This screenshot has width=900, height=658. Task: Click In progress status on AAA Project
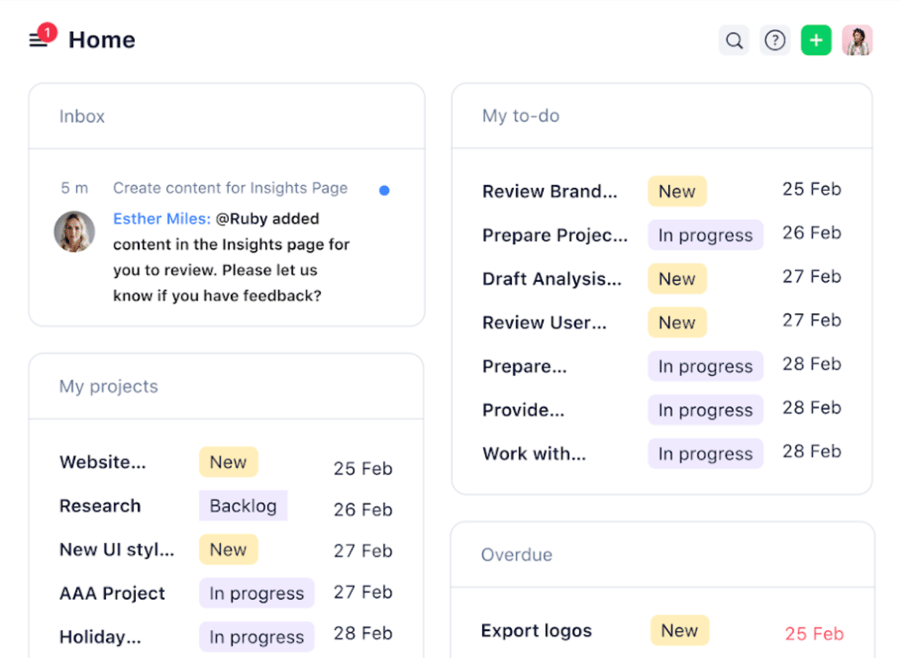256,593
